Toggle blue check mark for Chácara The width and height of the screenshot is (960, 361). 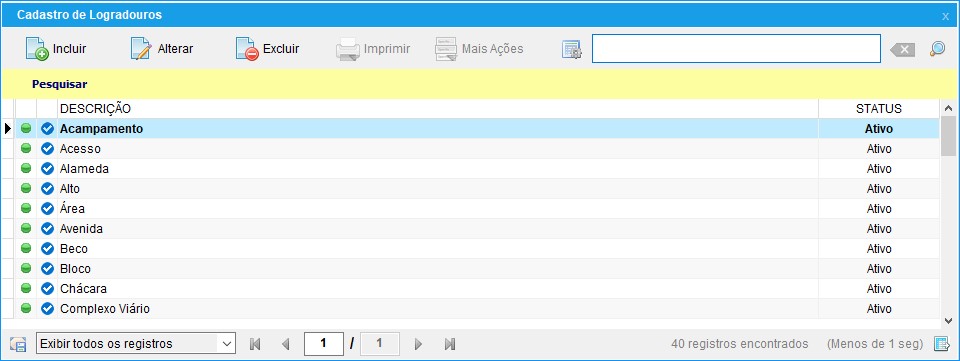(47, 289)
